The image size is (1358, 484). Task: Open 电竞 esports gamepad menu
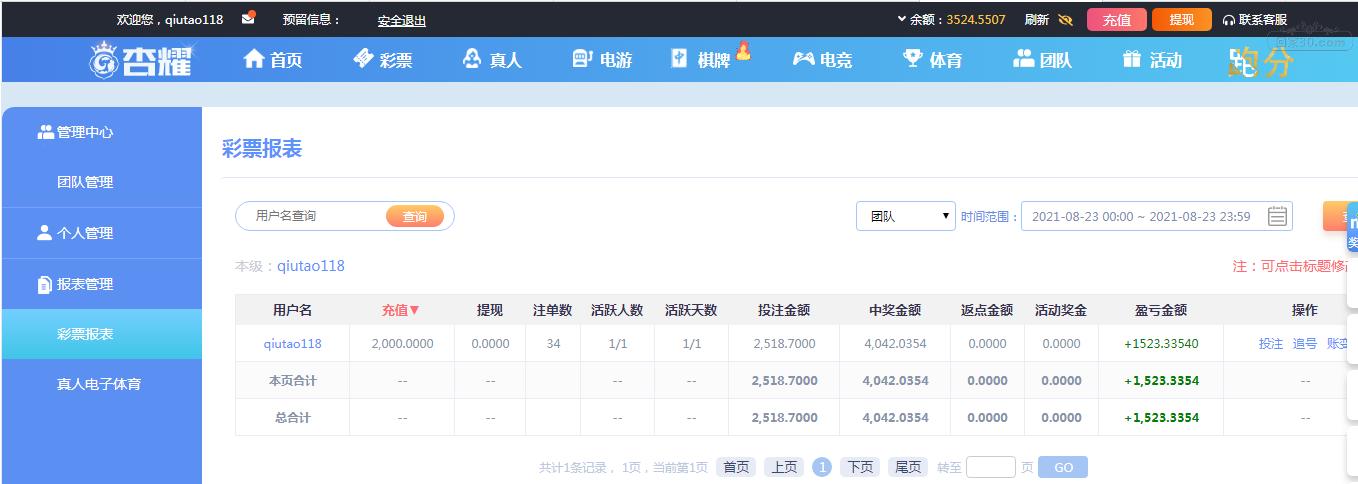pos(822,60)
